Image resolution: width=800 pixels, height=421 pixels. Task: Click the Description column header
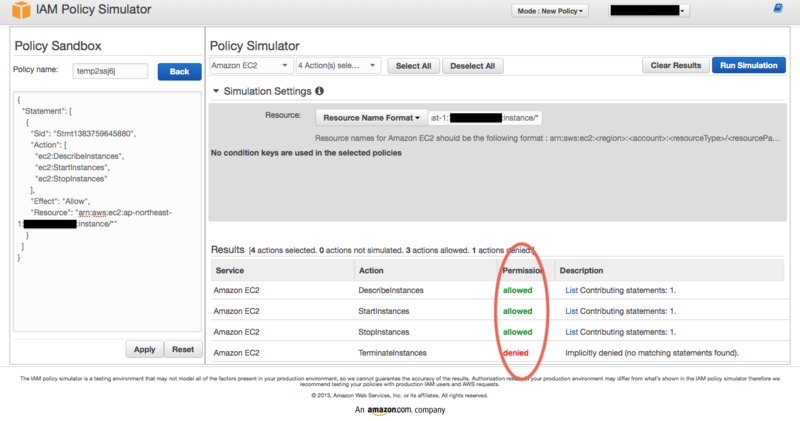click(x=669, y=270)
